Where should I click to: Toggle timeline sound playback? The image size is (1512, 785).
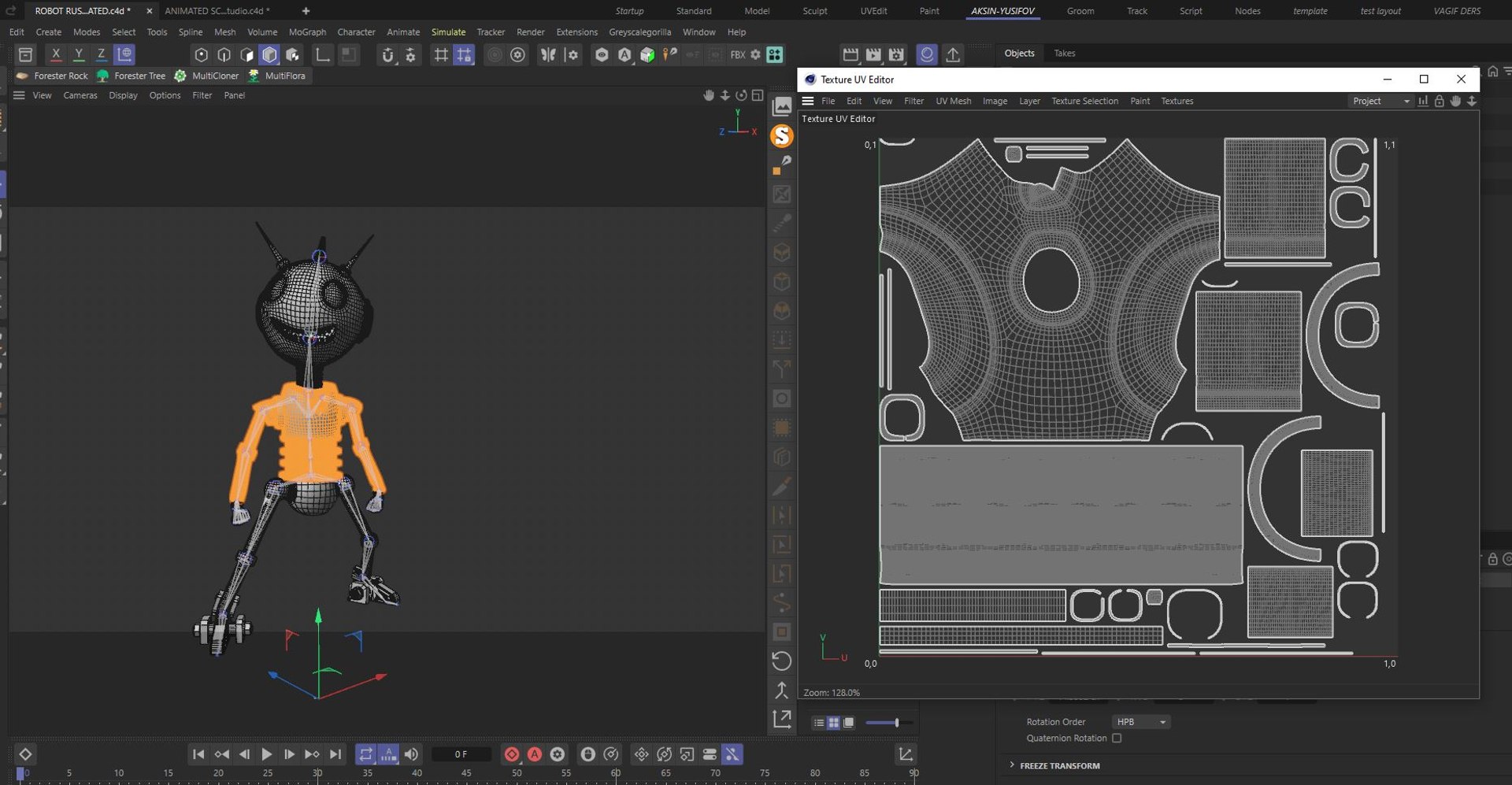411,754
